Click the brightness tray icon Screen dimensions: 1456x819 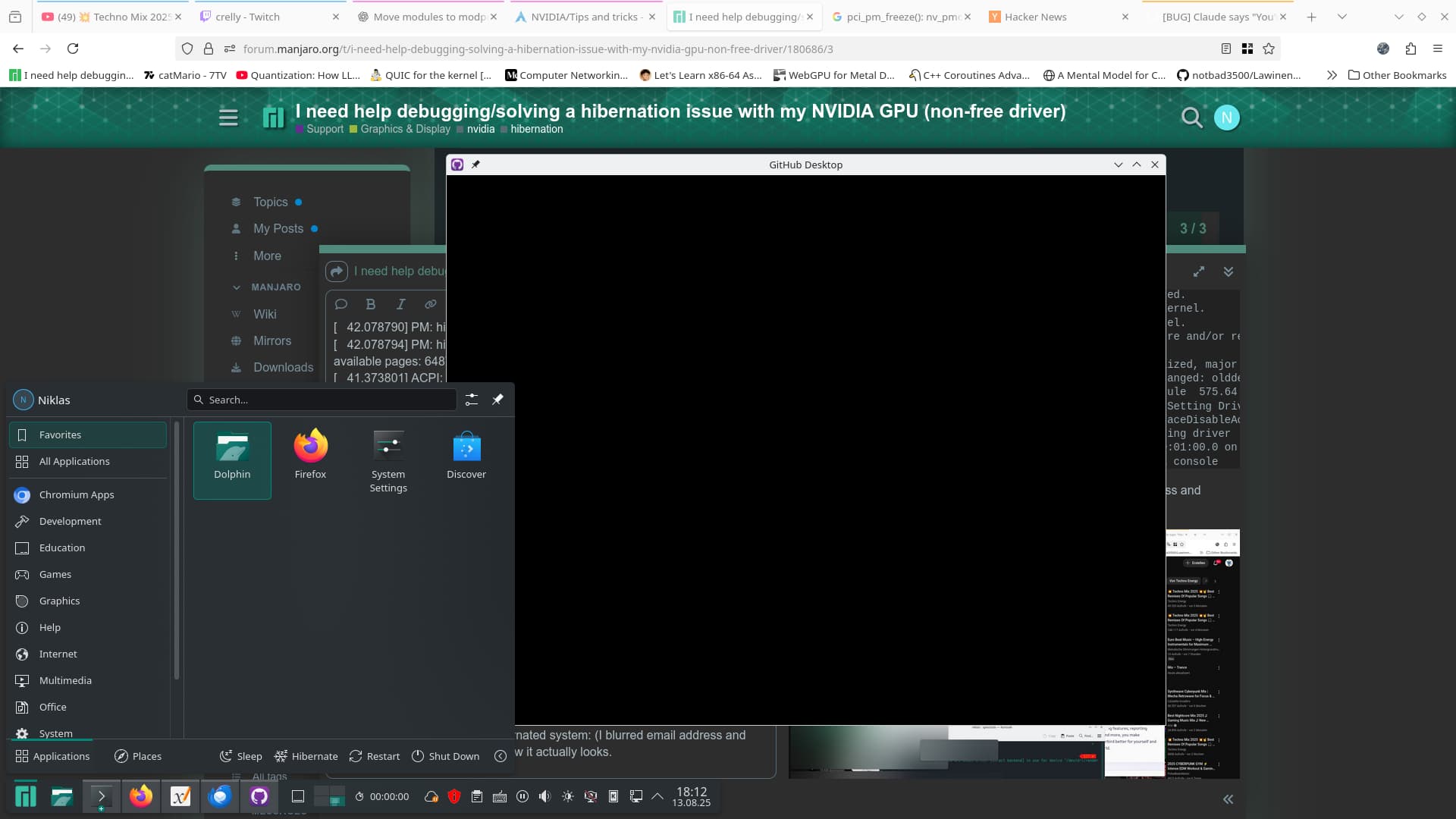(x=567, y=796)
